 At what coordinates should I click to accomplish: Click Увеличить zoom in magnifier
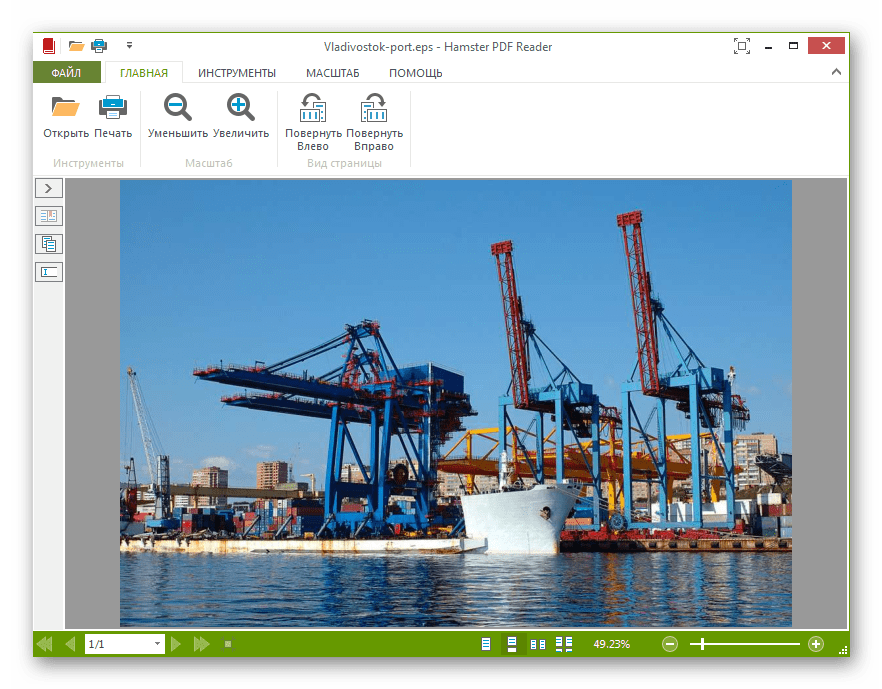click(x=241, y=108)
